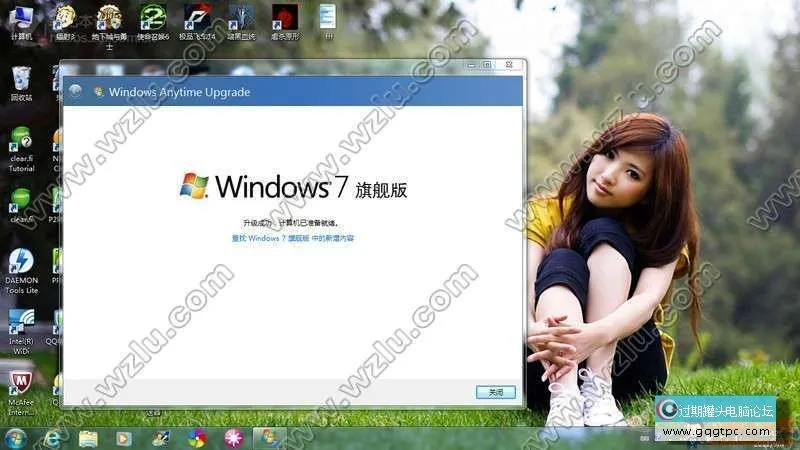The image size is (800, 450).
Task: Click the upgrade success message text
Action: pos(291,223)
